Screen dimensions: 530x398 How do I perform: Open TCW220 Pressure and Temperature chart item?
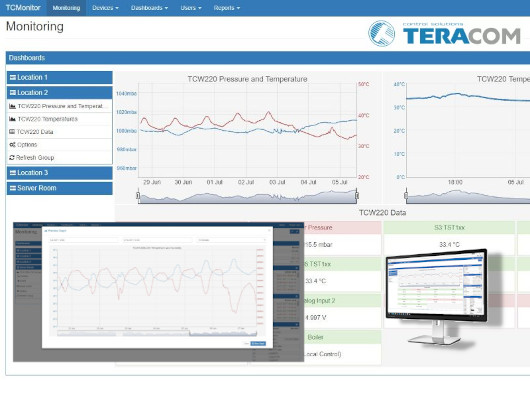click(x=59, y=106)
